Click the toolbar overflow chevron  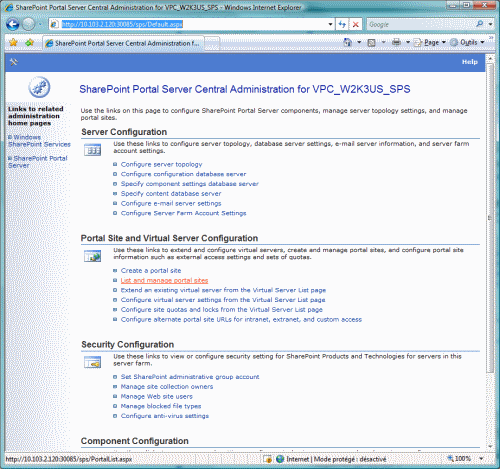coord(491,38)
